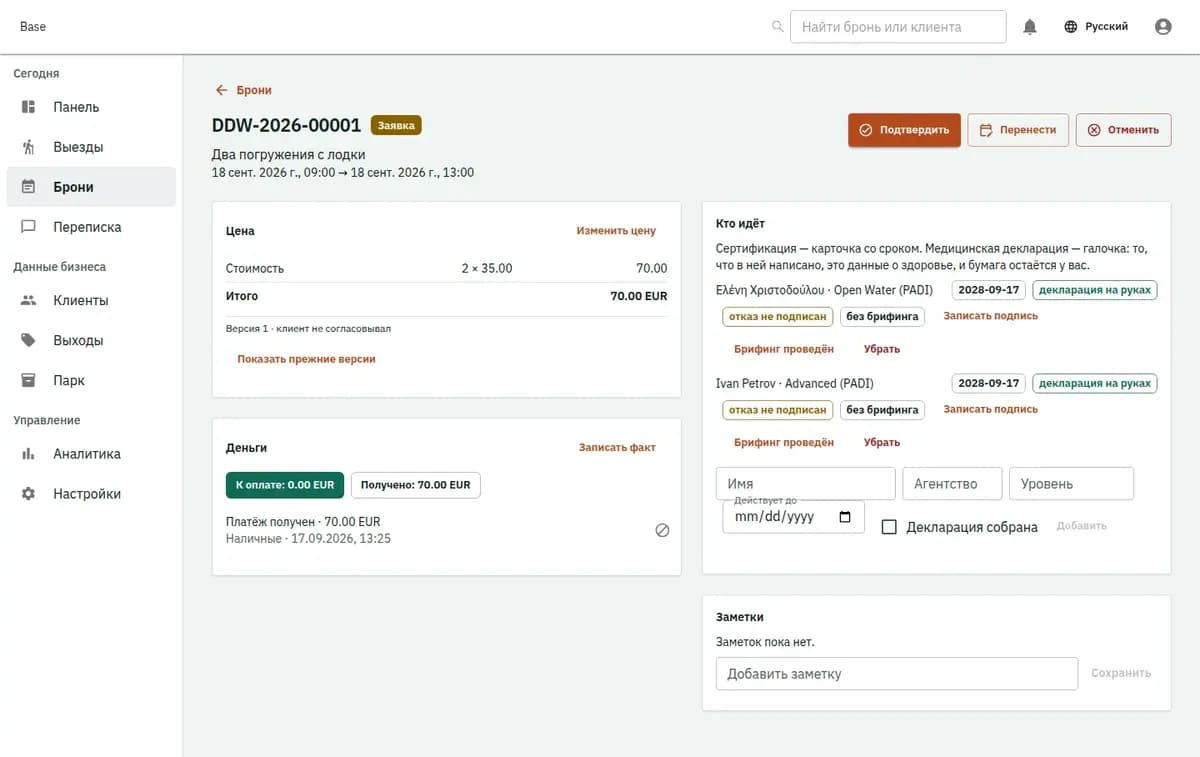Click the Перенести reschedule button
1200x757 pixels.
[1018, 130]
